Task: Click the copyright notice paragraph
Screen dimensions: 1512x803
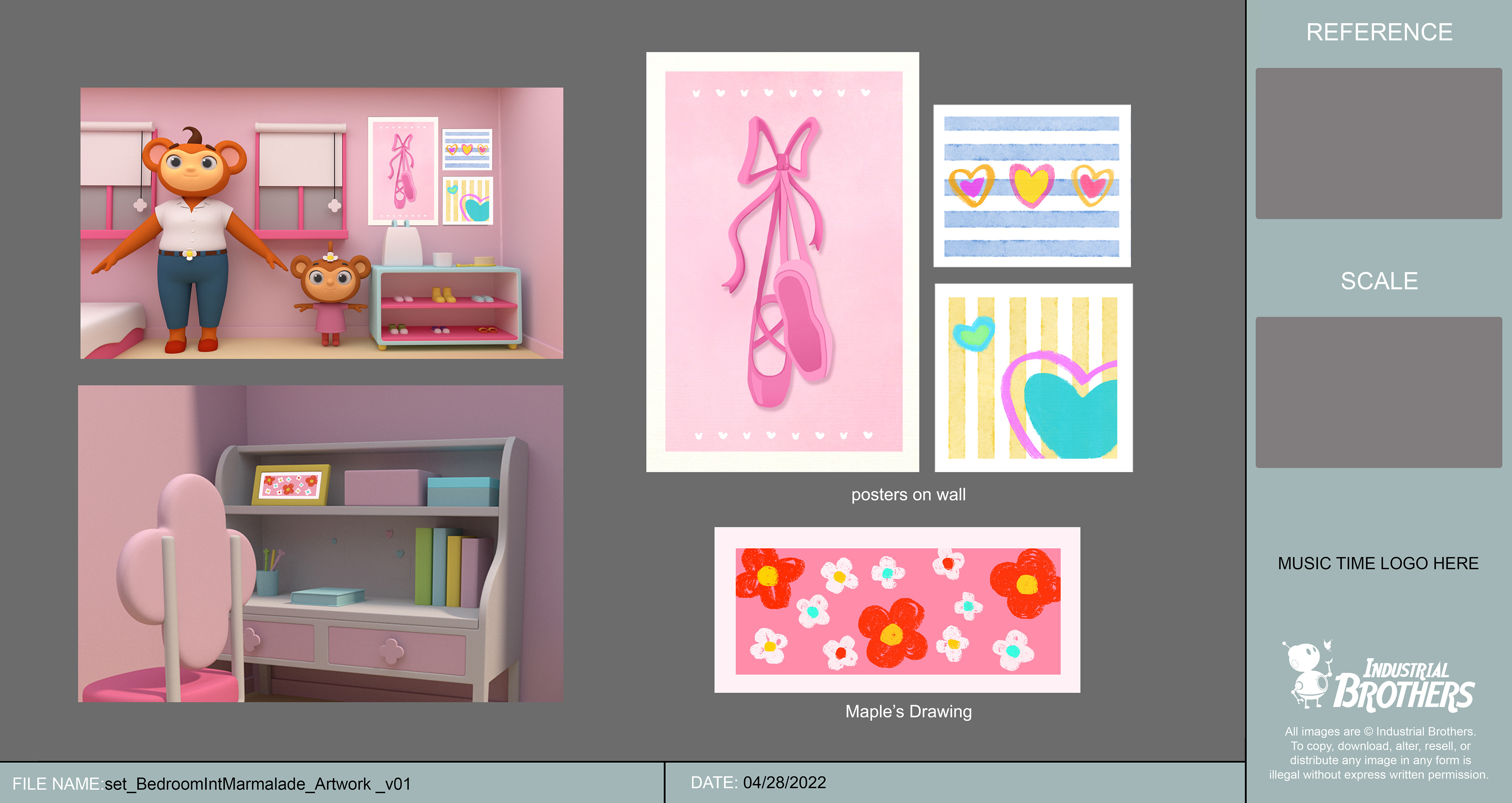Action: [1379, 753]
